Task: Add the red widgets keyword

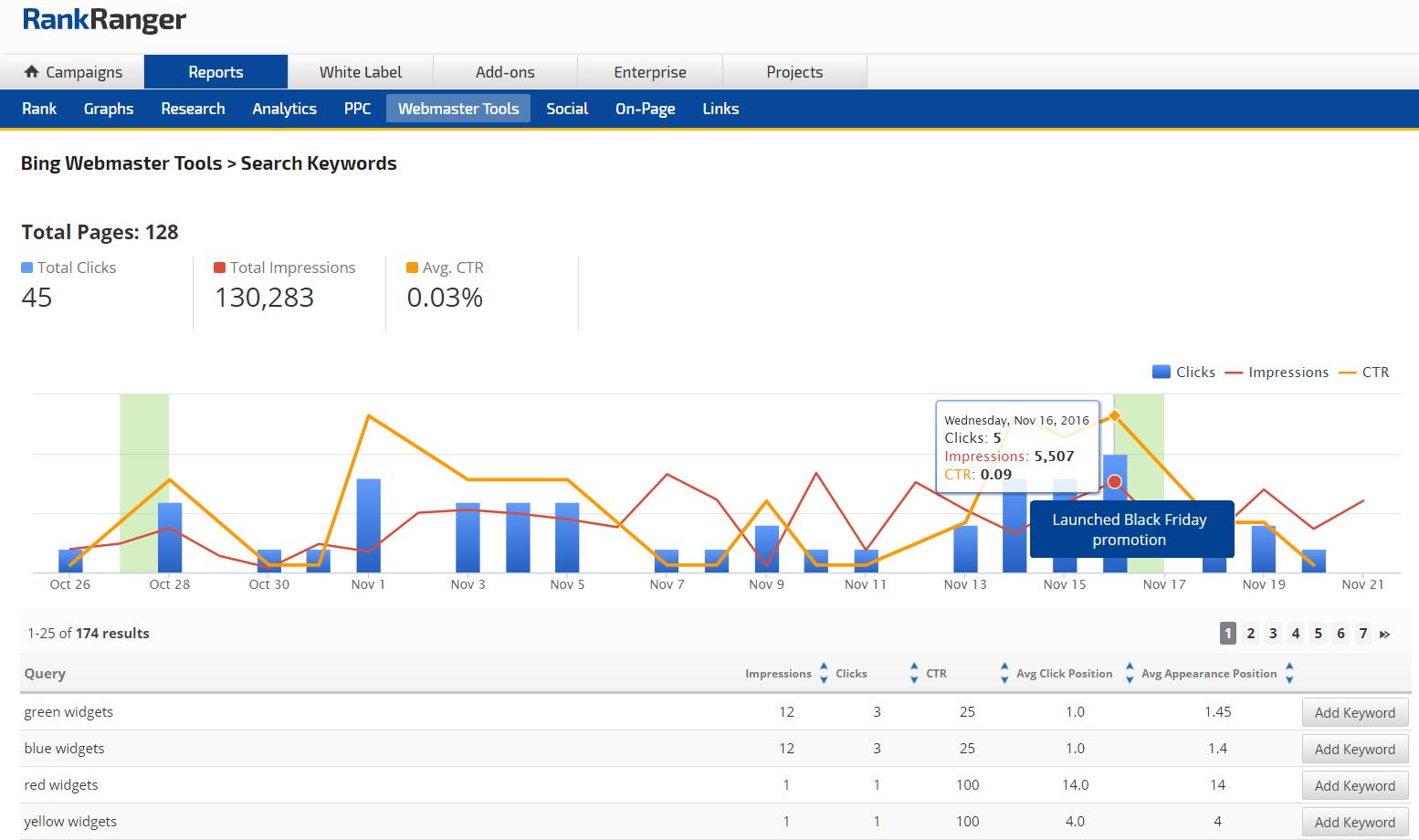Action: [x=1354, y=785]
